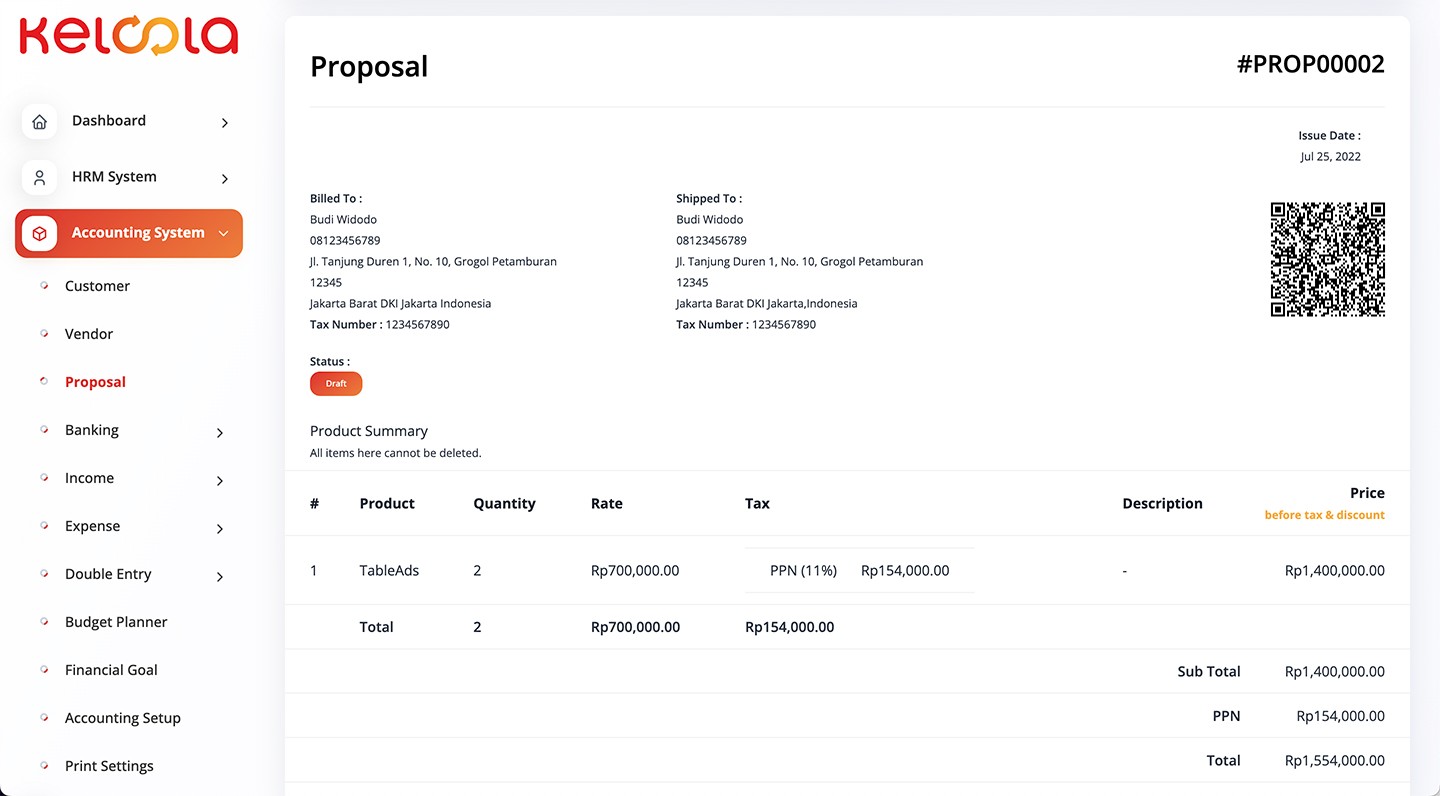
Task: Click the bullet icon beside Vendor
Action: pos(45,334)
